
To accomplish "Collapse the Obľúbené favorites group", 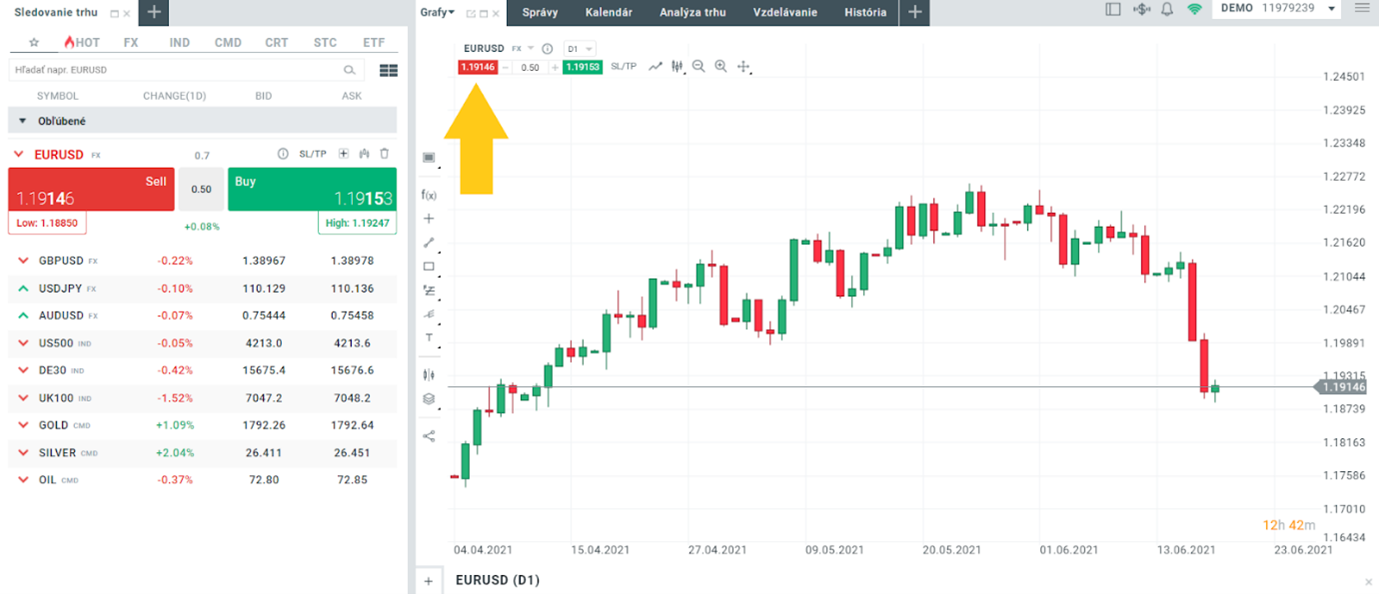I will (22, 120).
